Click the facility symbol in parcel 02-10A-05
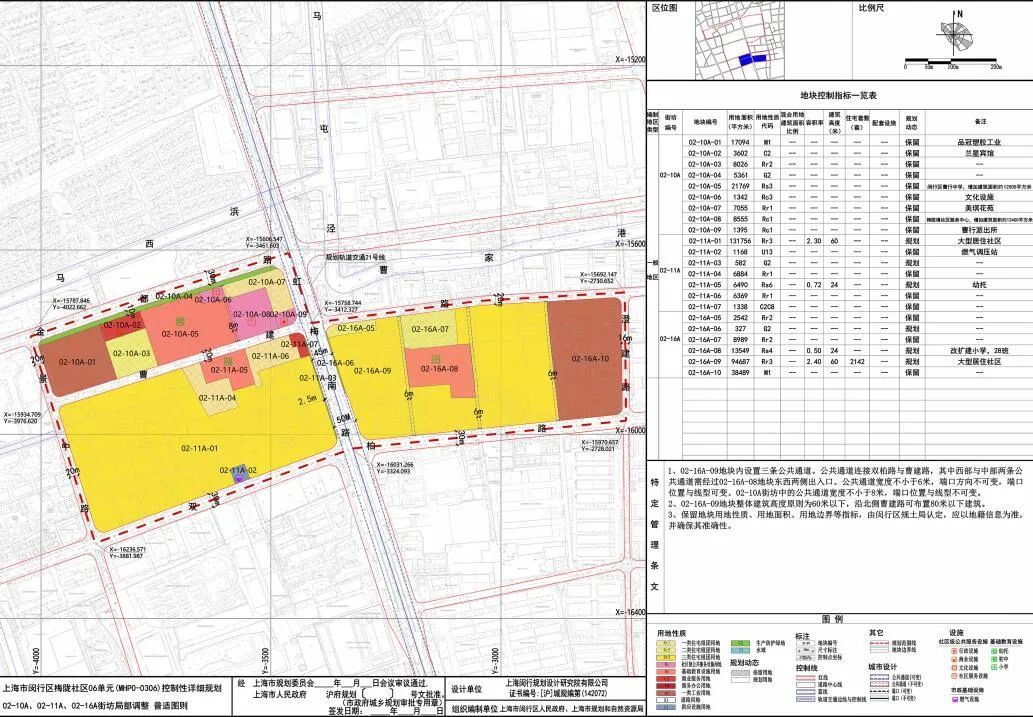 (180, 320)
